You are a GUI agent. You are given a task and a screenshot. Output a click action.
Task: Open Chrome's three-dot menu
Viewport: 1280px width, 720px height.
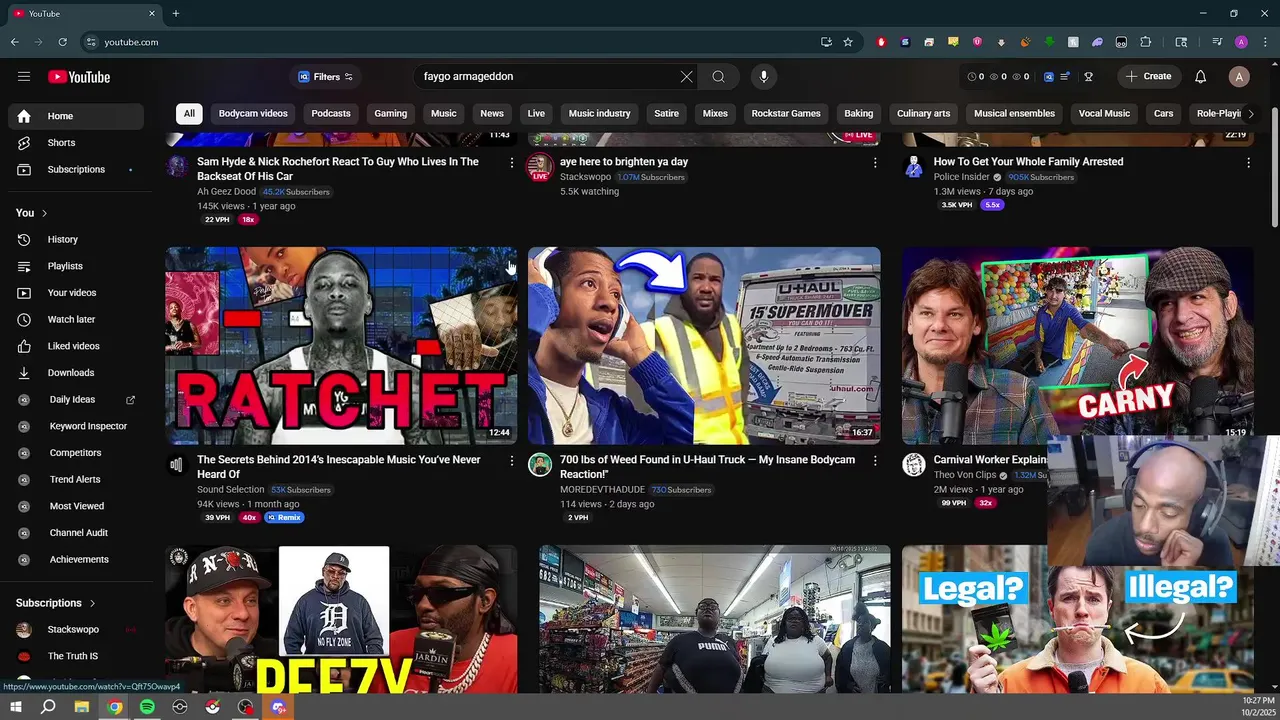click(1265, 42)
